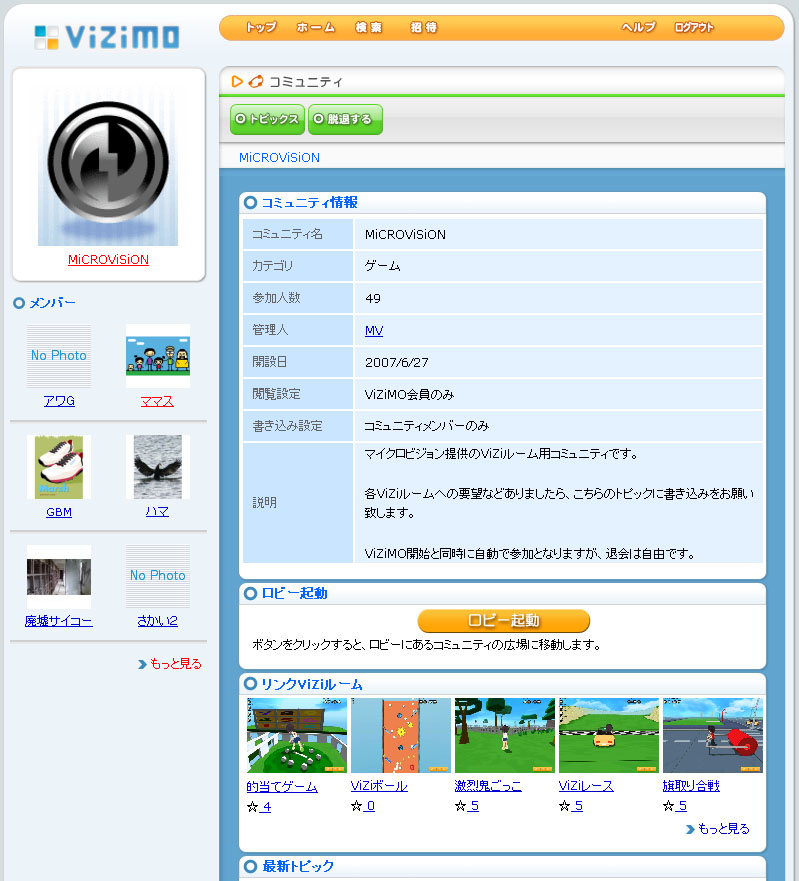
Task: Click the 旗取り合戦 room thumbnail
Action: 712,735
